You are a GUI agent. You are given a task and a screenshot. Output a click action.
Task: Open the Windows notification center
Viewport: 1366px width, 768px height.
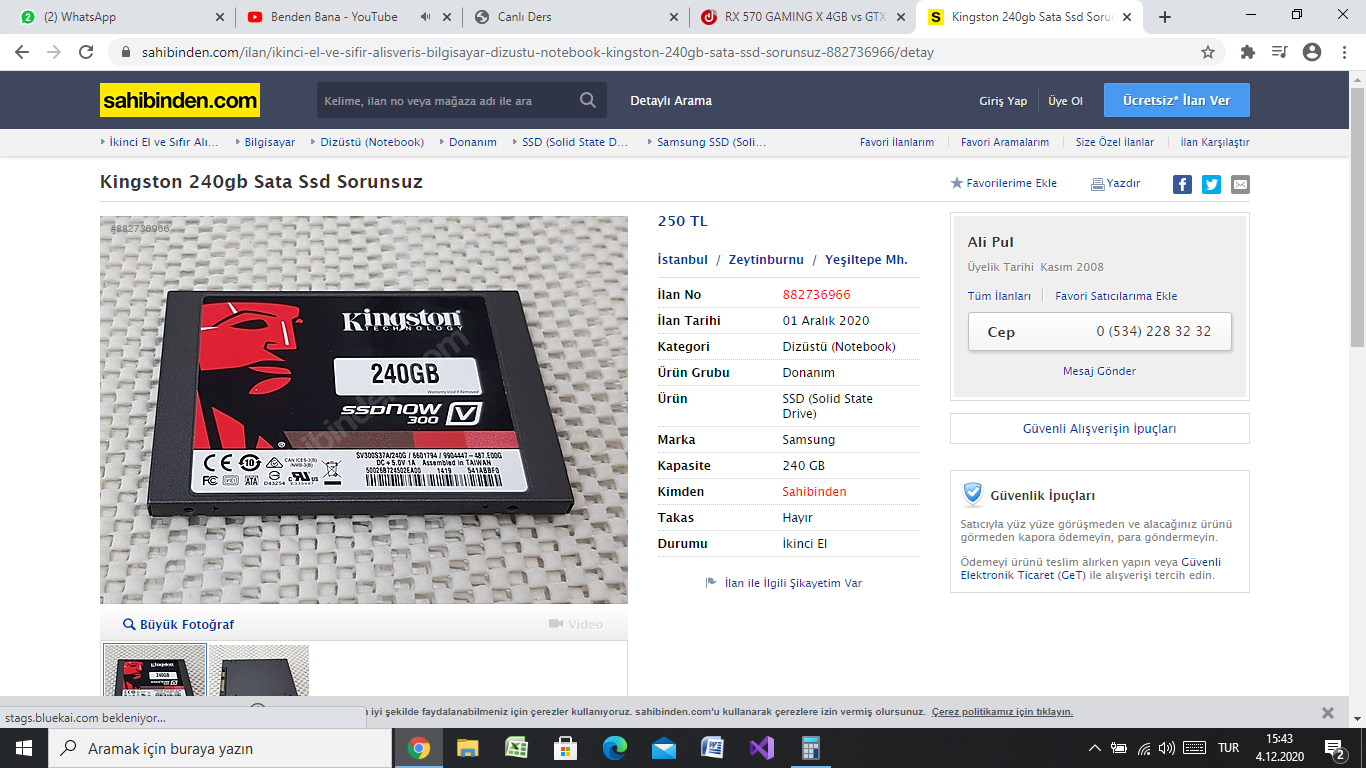tap(1335, 748)
